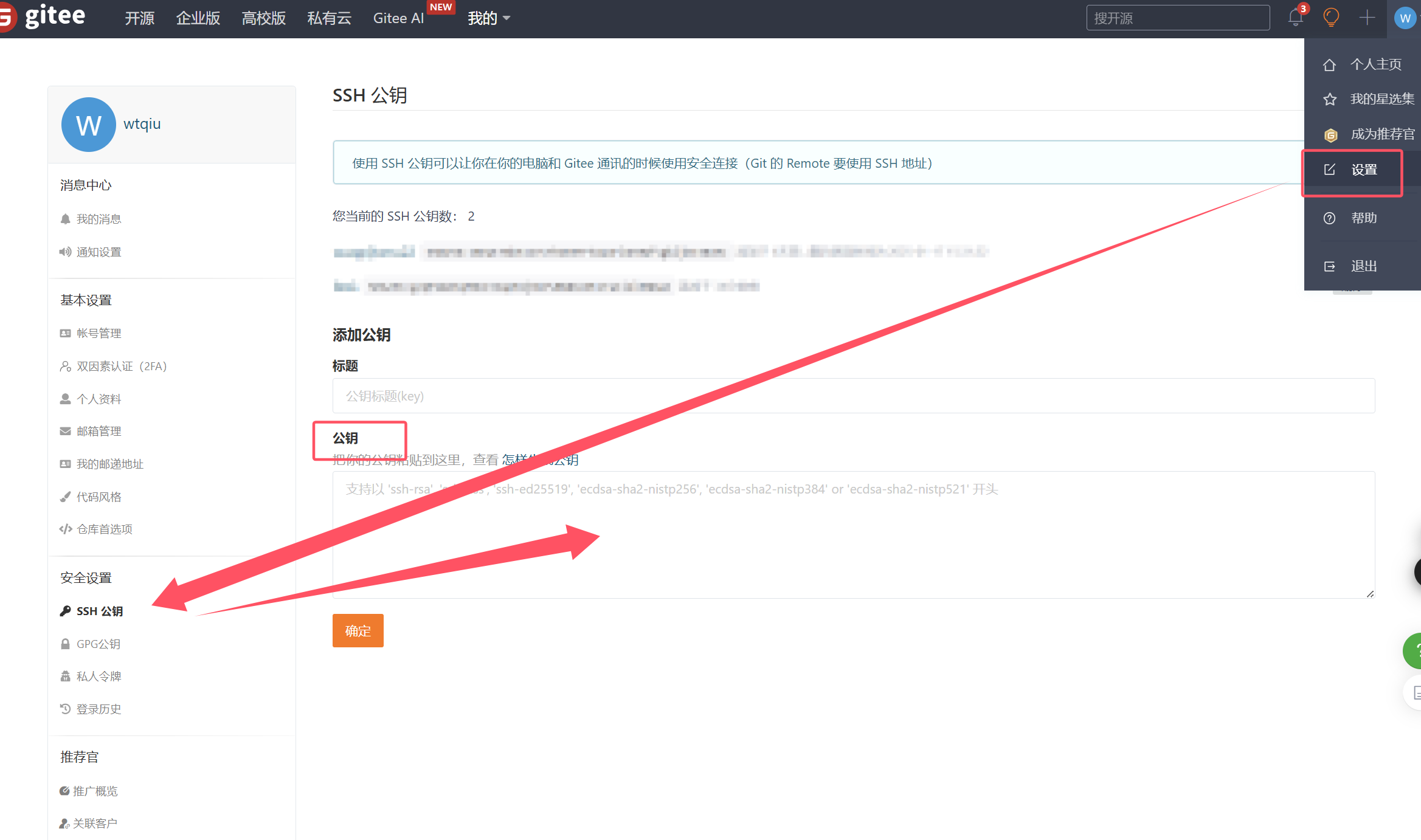The width and height of the screenshot is (1421, 840).
Task: Click the orange 确定 button
Action: 358,630
